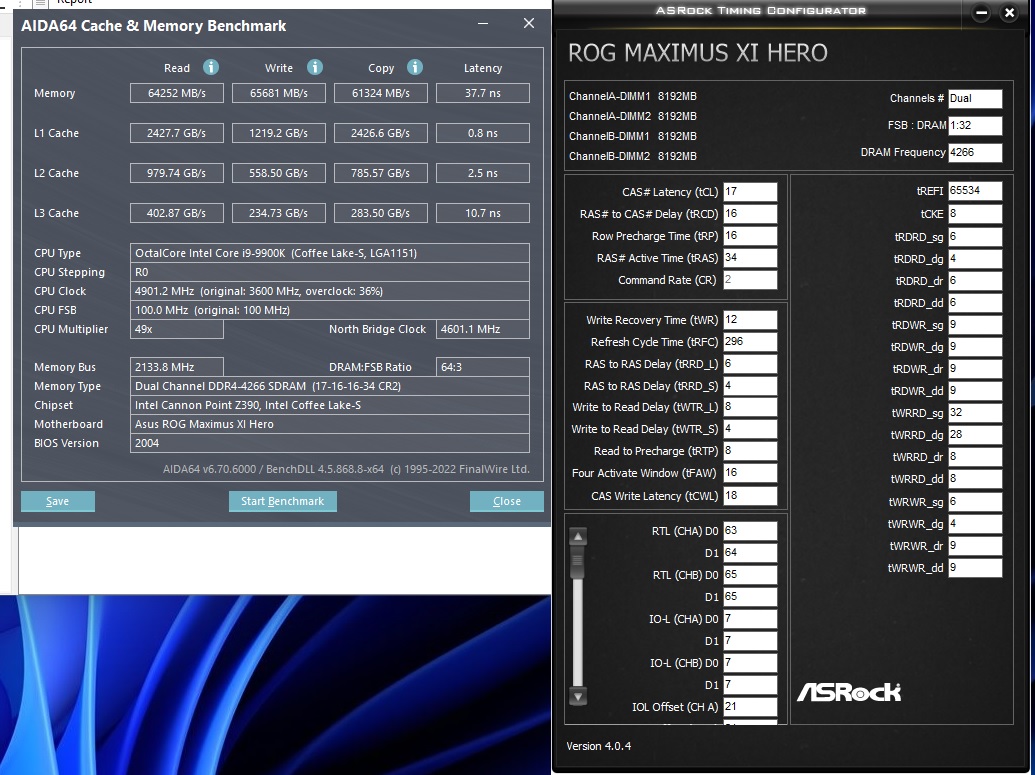This screenshot has height=775, width=1035.
Task: Click Write Recovery Time (tWR) field
Action: pos(750,320)
